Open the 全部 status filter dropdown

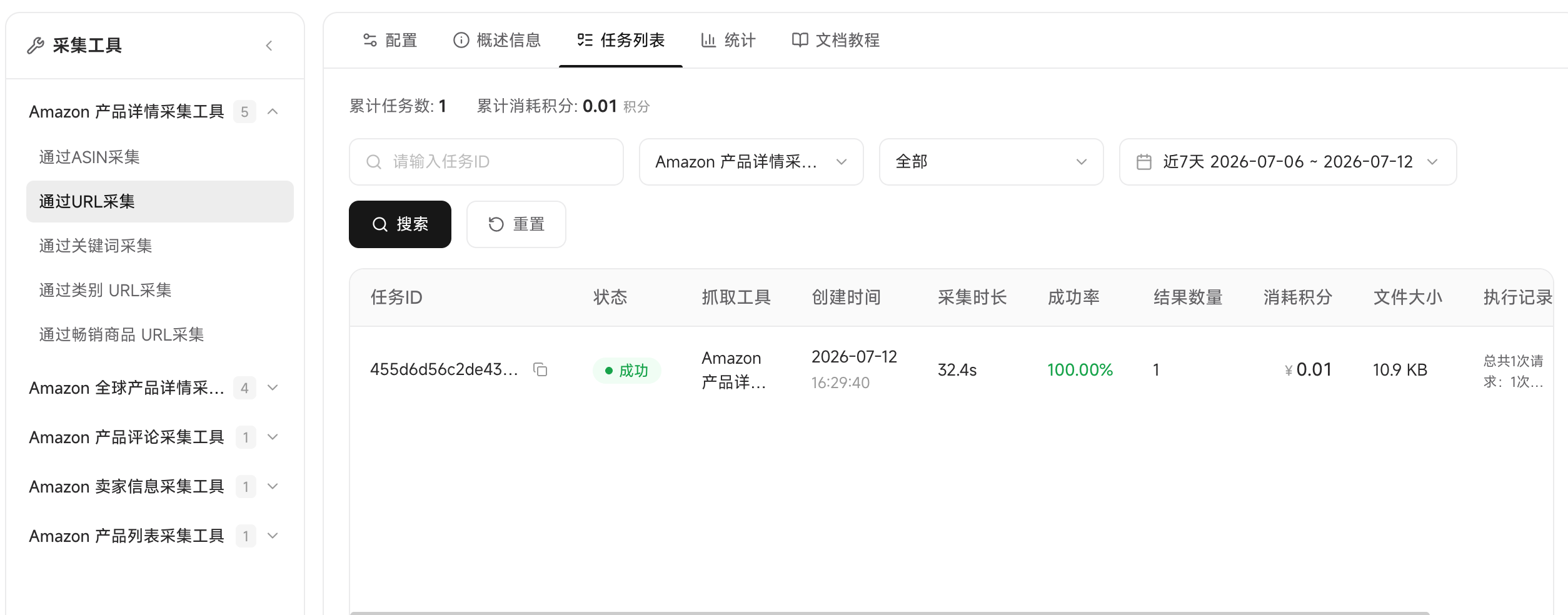[x=991, y=162]
